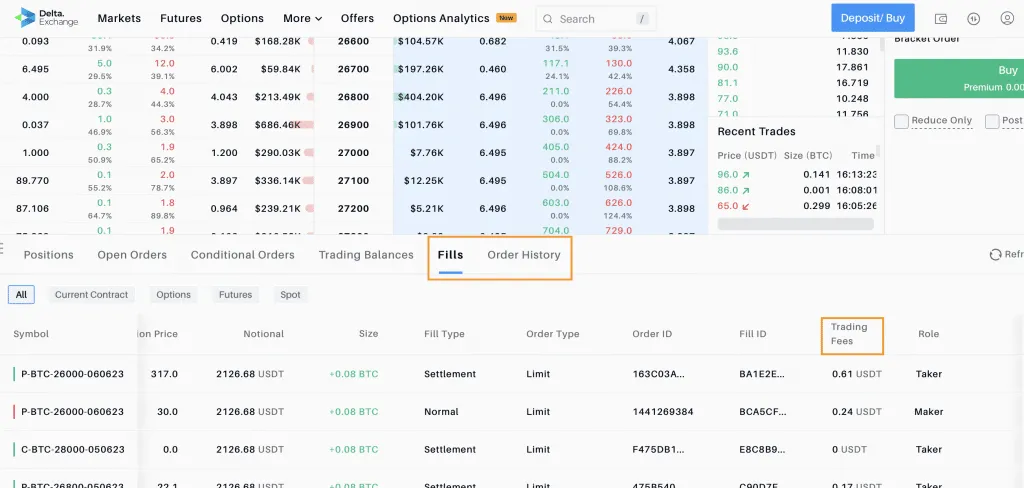This screenshot has height=488, width=1024.
Task: Click the Fill ID column header
Action: 753,334
